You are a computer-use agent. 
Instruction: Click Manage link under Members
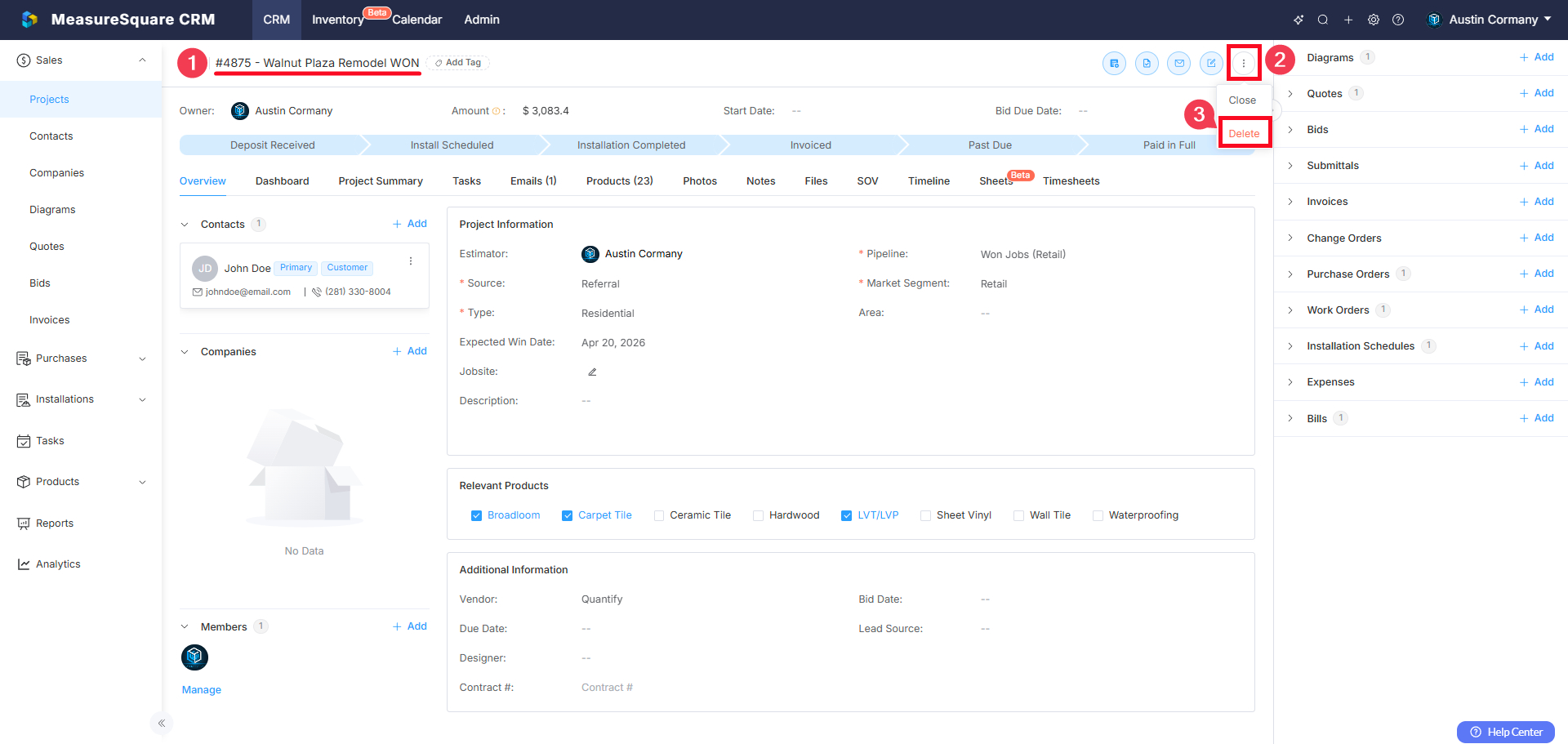pyautogui.click(x=201, y=690)
